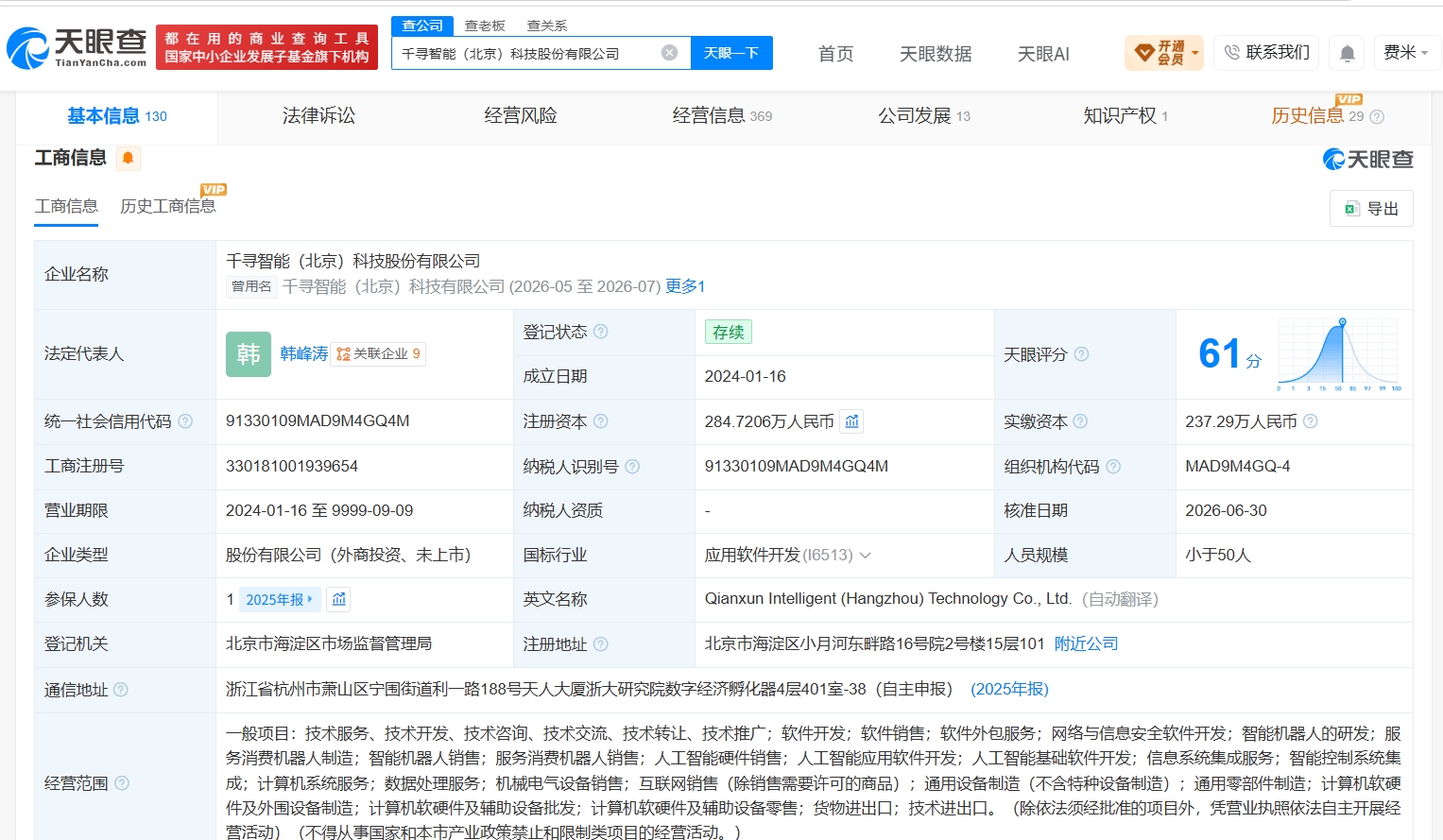
Task: Click help icon beside 纳税人识别号
Action: 632,467
